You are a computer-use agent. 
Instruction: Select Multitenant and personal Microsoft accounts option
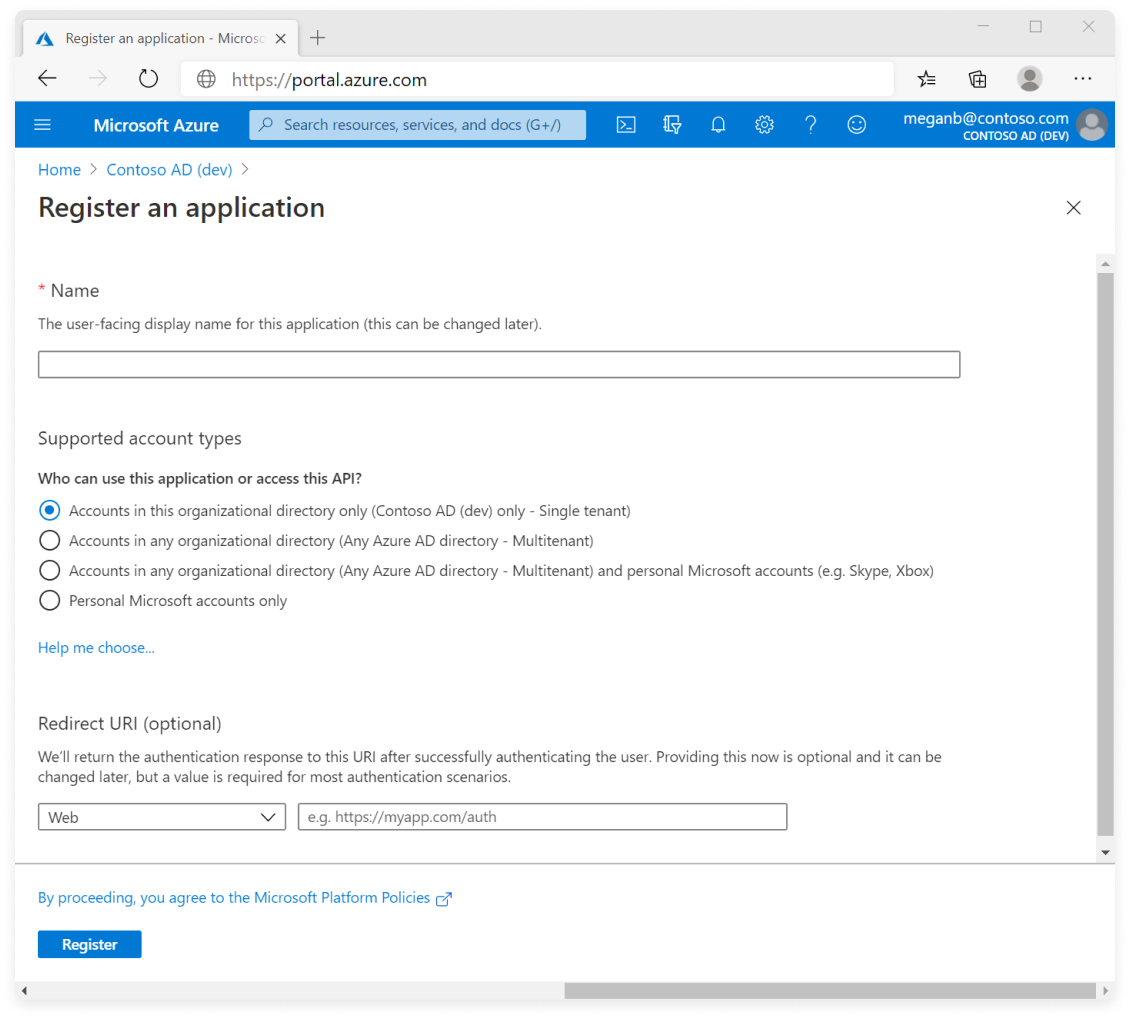[x=49, y=570]
